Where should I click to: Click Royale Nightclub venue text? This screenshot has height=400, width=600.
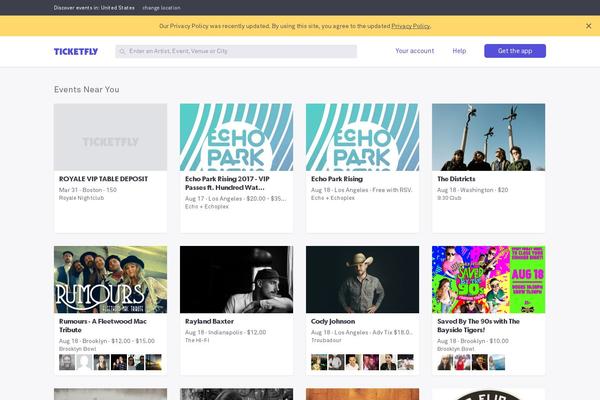(82, 198)
